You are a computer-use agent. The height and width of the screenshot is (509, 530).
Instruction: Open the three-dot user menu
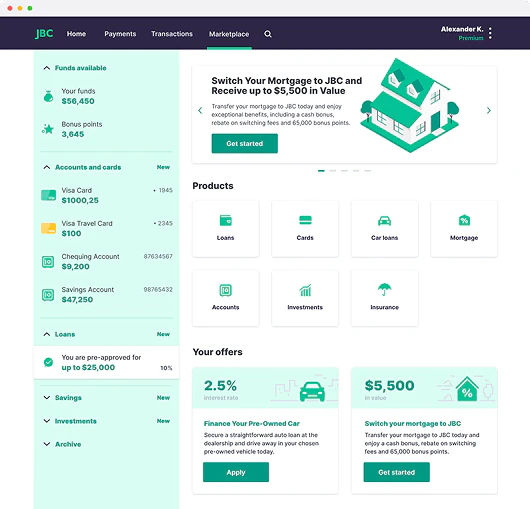click(x=490, y=33)
